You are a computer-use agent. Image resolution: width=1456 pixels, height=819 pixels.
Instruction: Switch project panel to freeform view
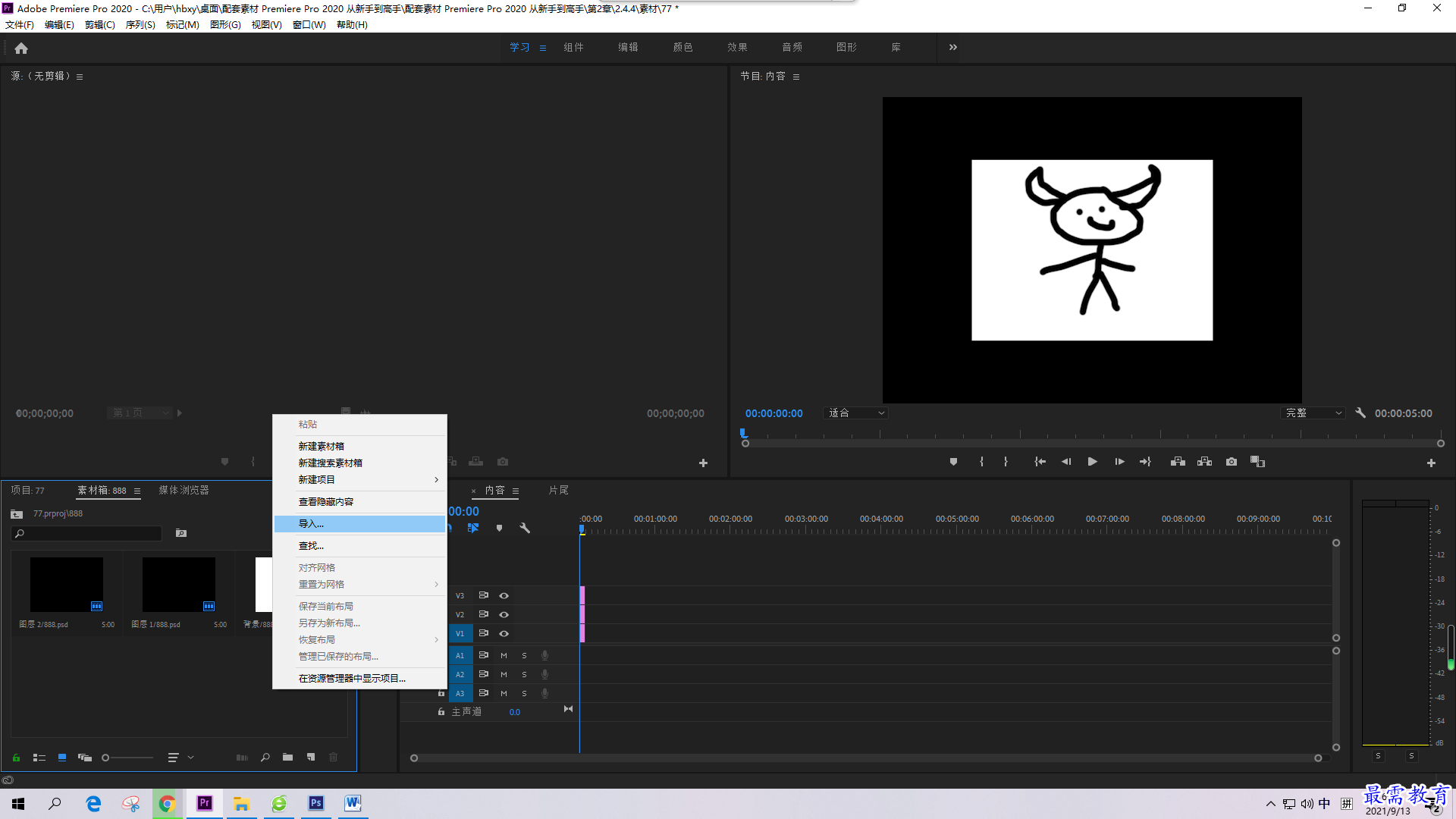point(85,758)
